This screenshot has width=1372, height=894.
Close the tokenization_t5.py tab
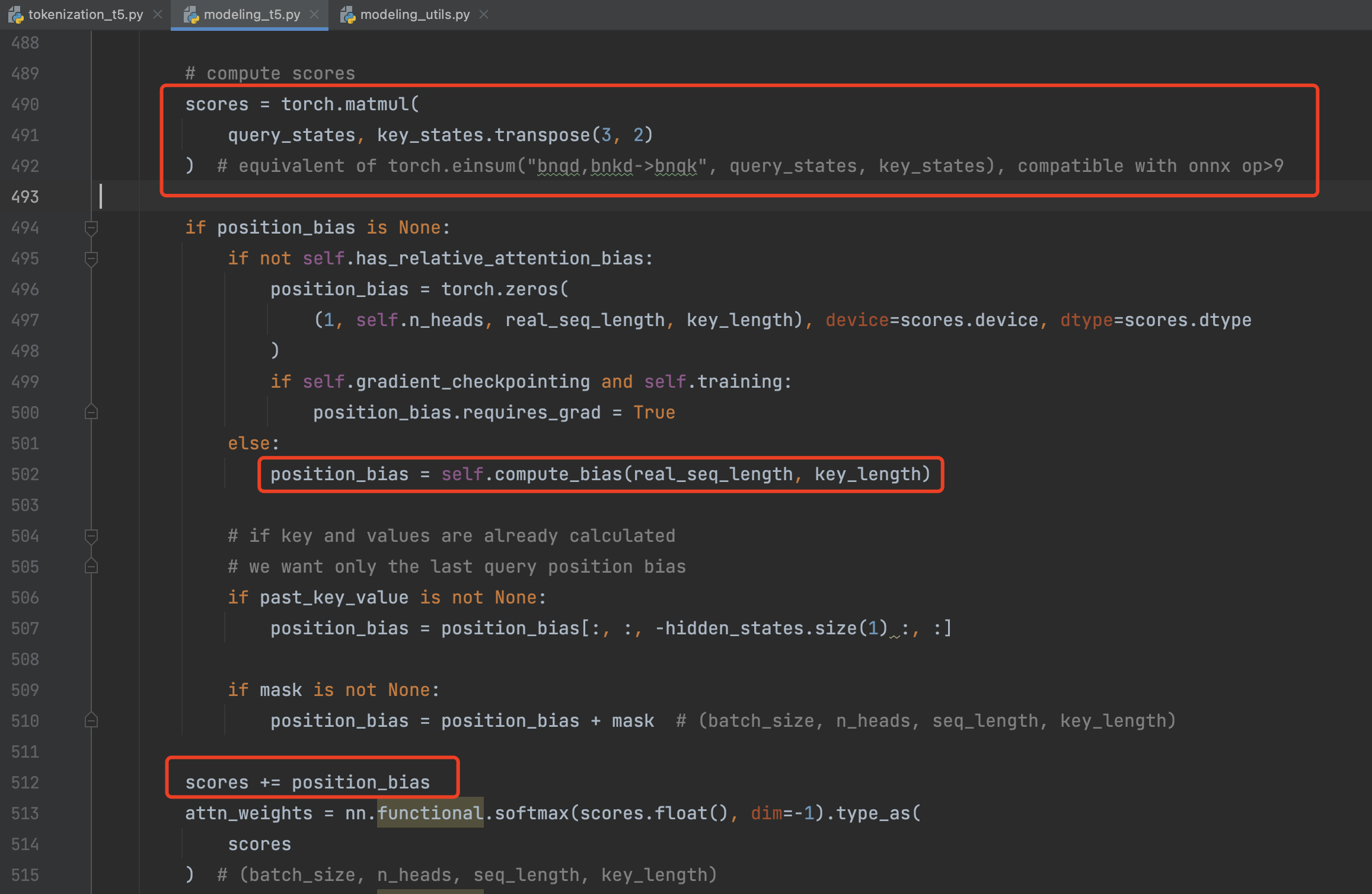(x=158, y=14)
